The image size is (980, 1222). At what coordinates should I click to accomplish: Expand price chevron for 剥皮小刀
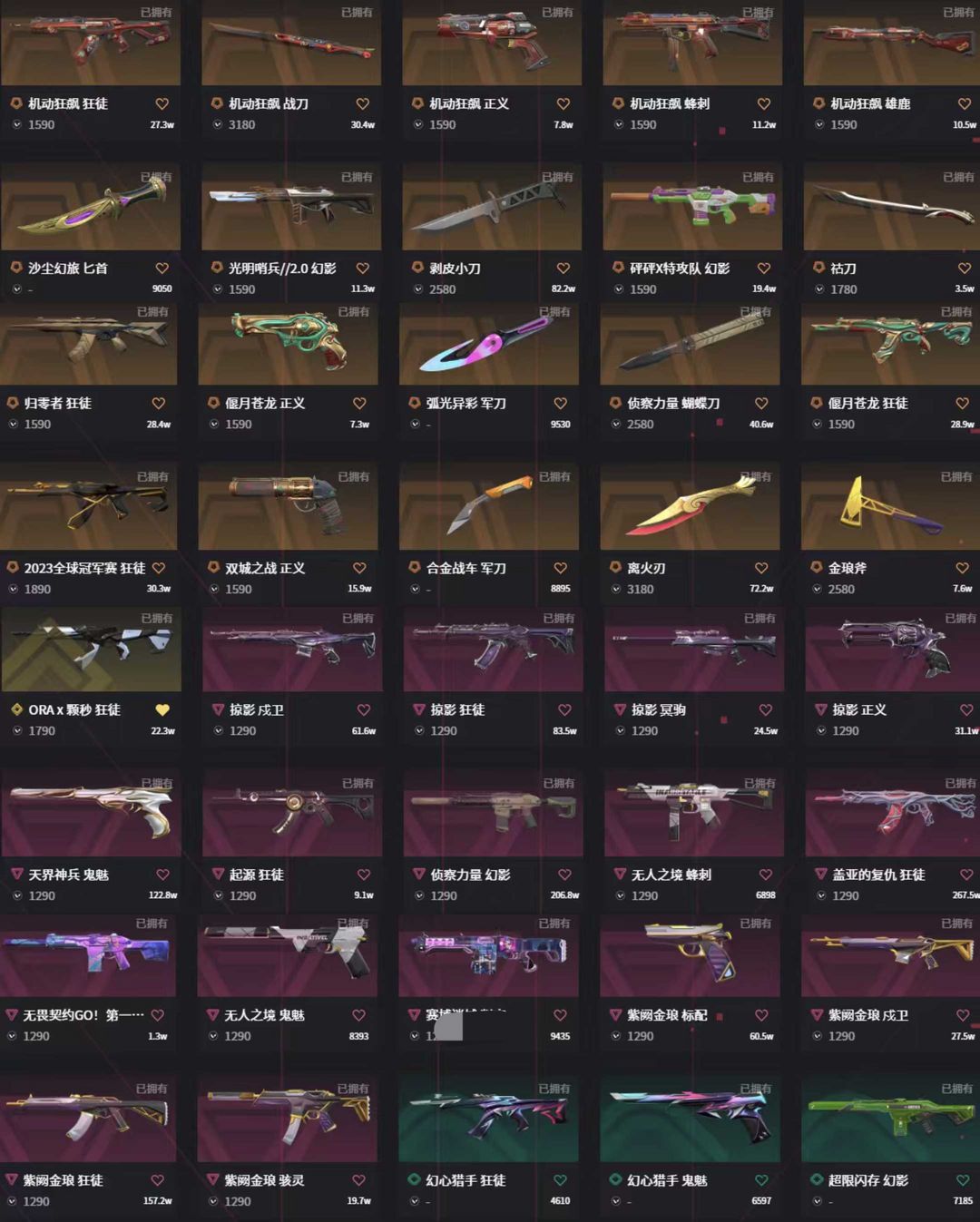pyautogui.click(x=417, y=289)
